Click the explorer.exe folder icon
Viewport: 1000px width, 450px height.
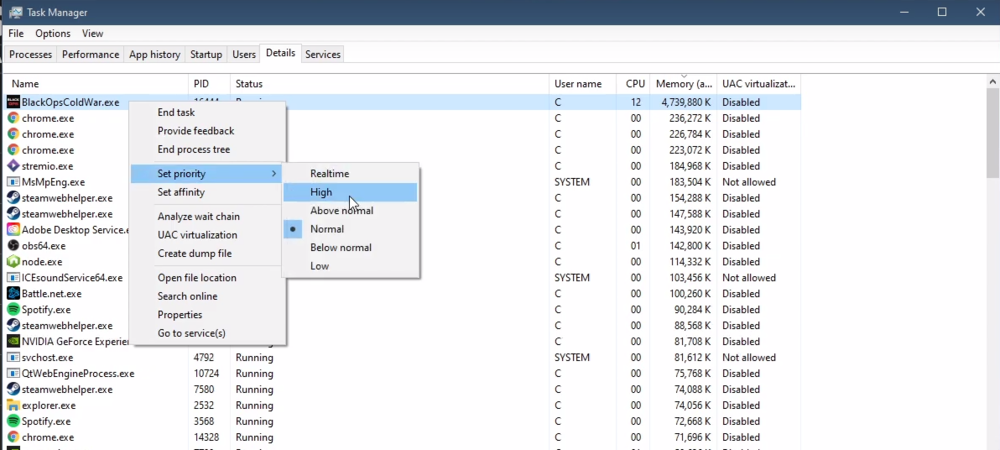point(14,405)
